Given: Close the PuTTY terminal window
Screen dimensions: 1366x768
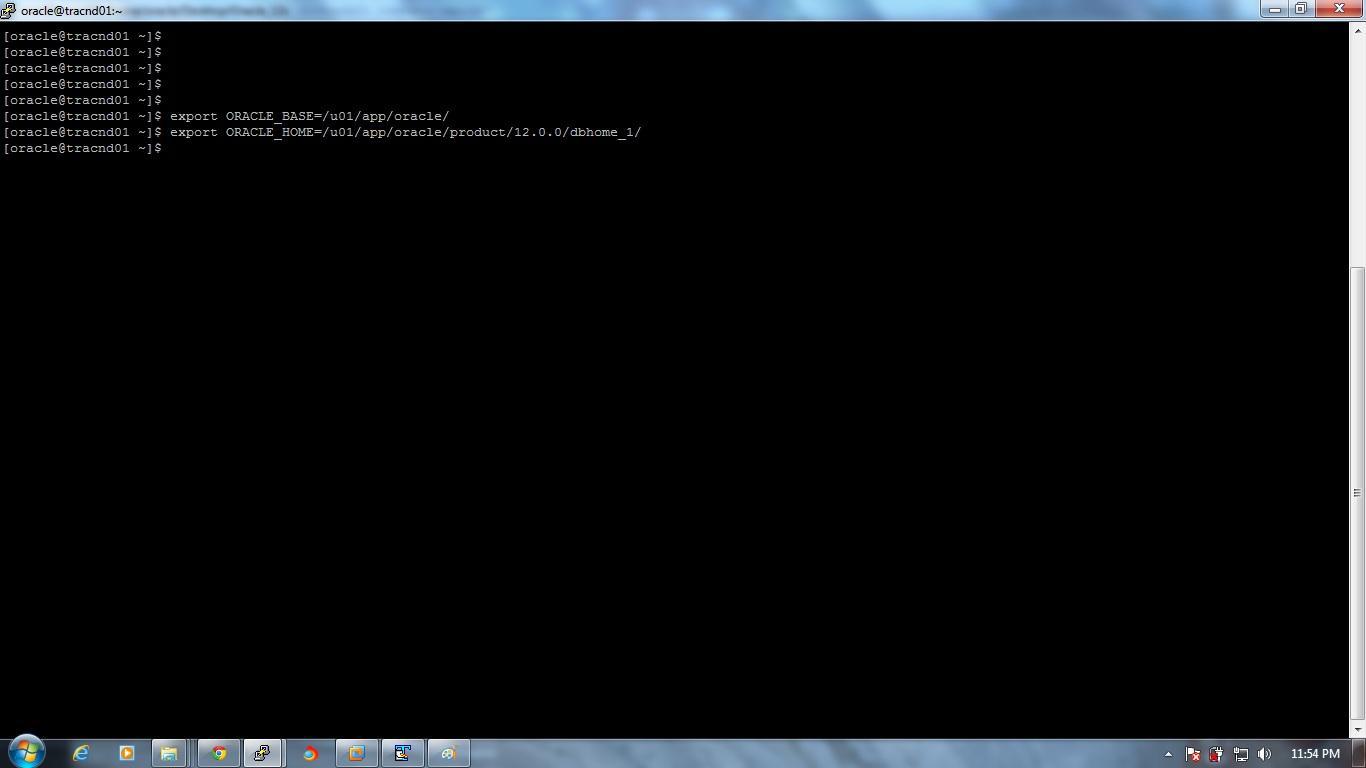Looking at the screenshot, I should (1339, 9).
